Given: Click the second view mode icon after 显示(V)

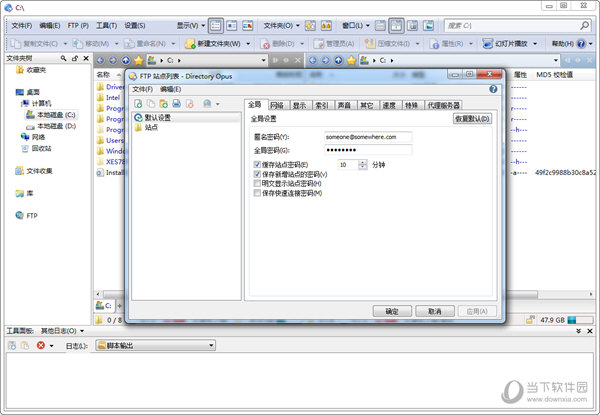Looking at the screenshot, I should click(x=232, y=26).
